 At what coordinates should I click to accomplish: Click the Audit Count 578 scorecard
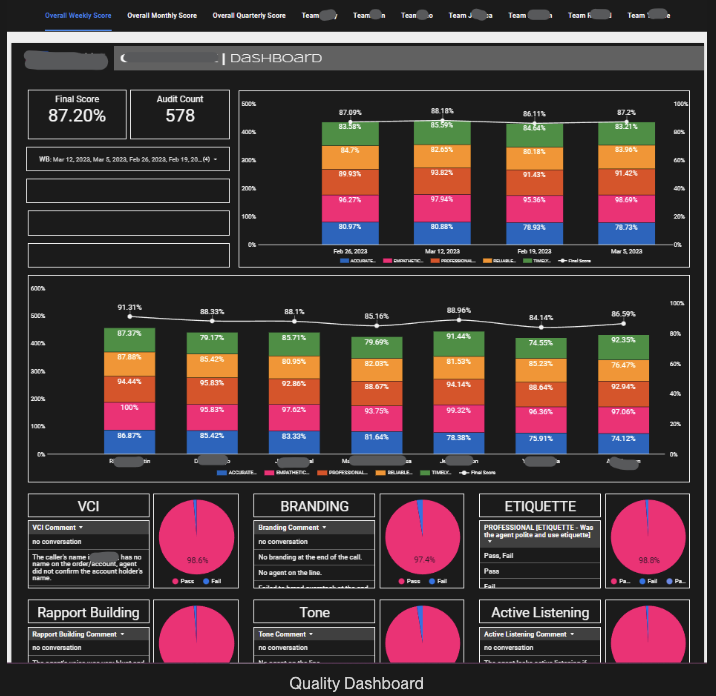point(180,114)
